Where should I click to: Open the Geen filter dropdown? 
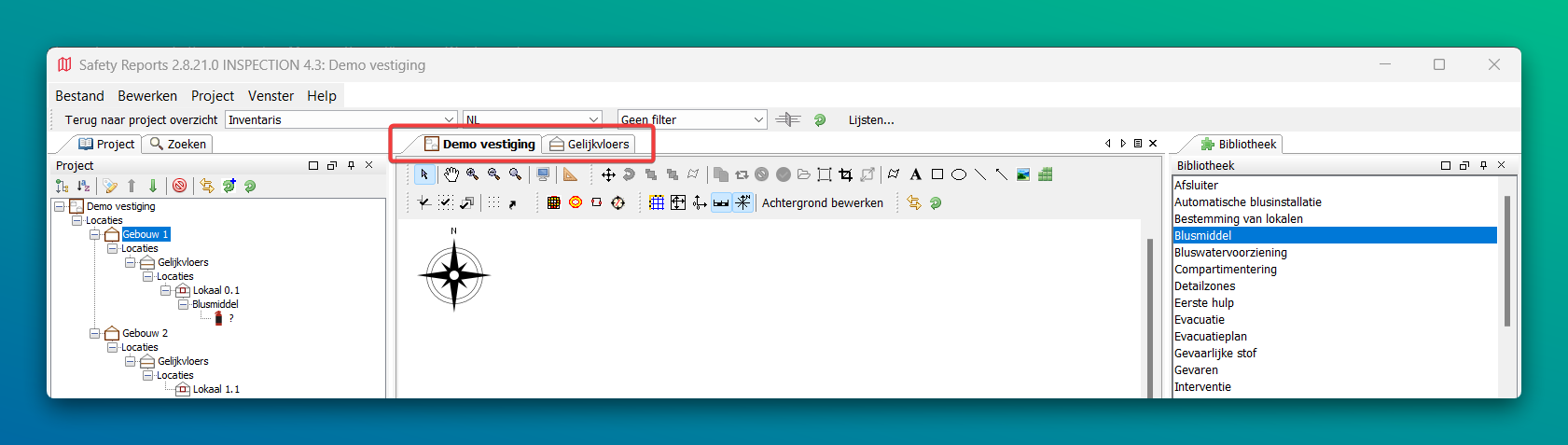[691, 119]
